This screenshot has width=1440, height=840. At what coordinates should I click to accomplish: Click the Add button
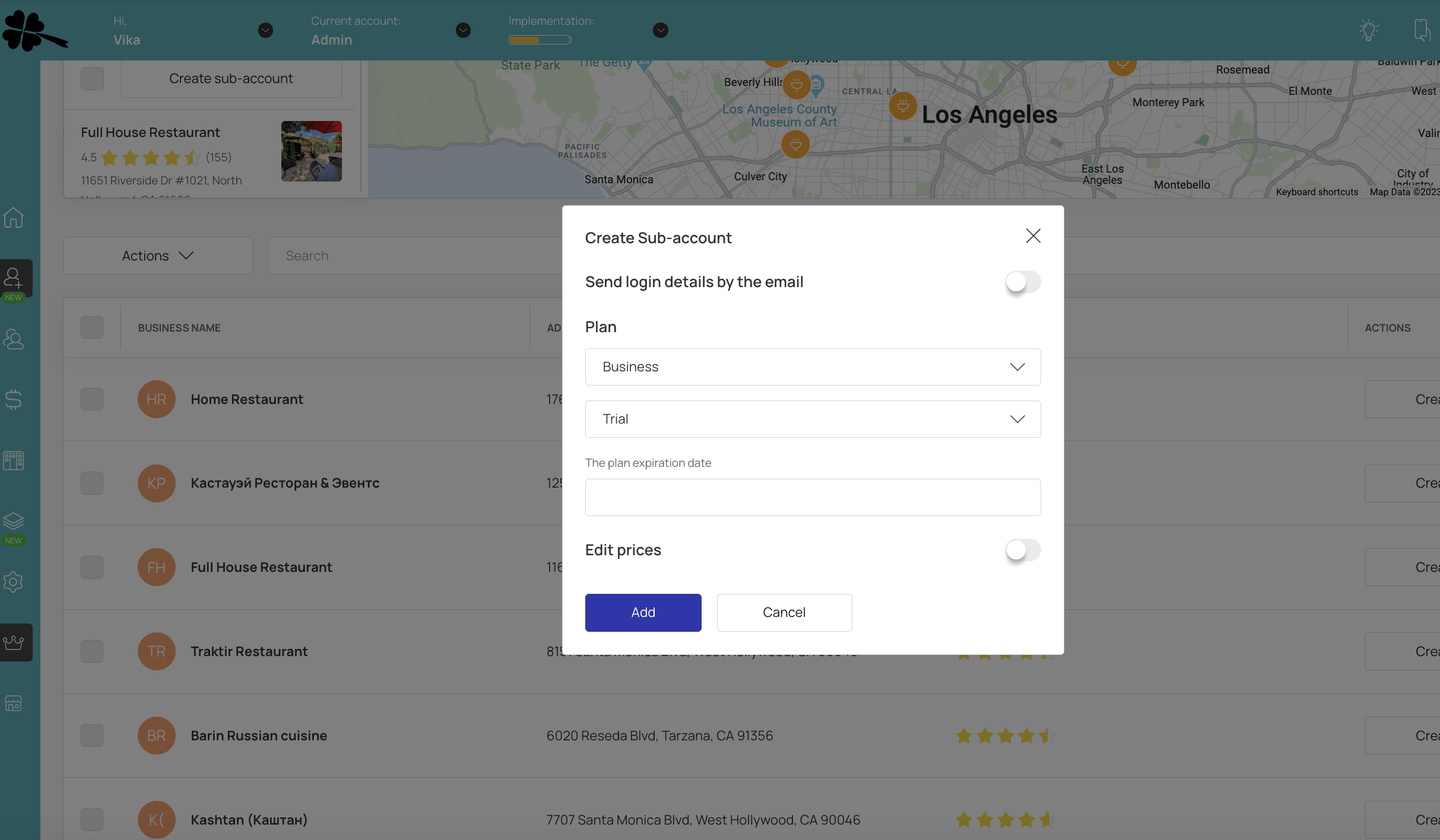643,612
